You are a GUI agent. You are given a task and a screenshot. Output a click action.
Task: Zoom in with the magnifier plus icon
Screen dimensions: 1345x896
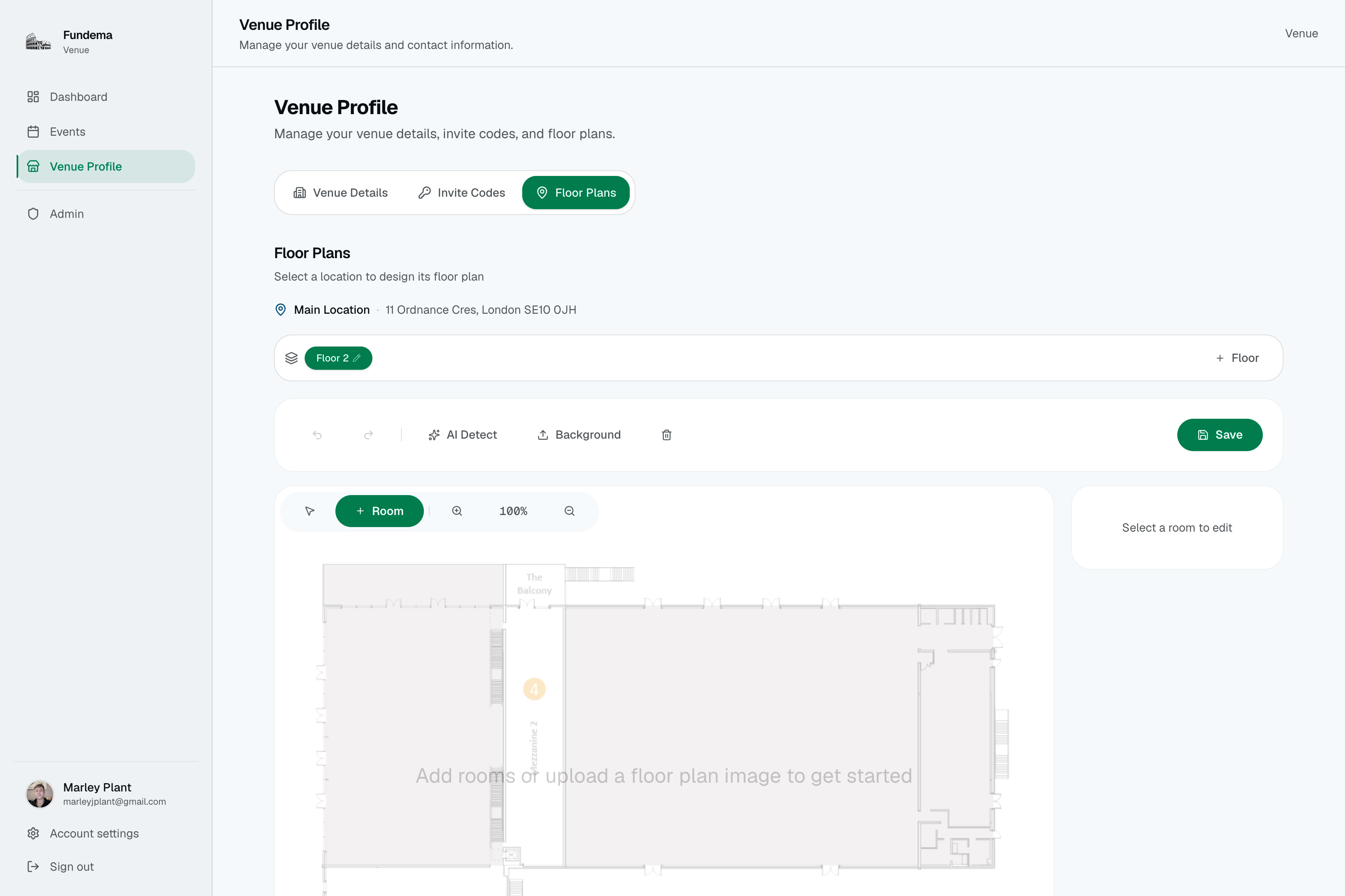pos(457,511)
